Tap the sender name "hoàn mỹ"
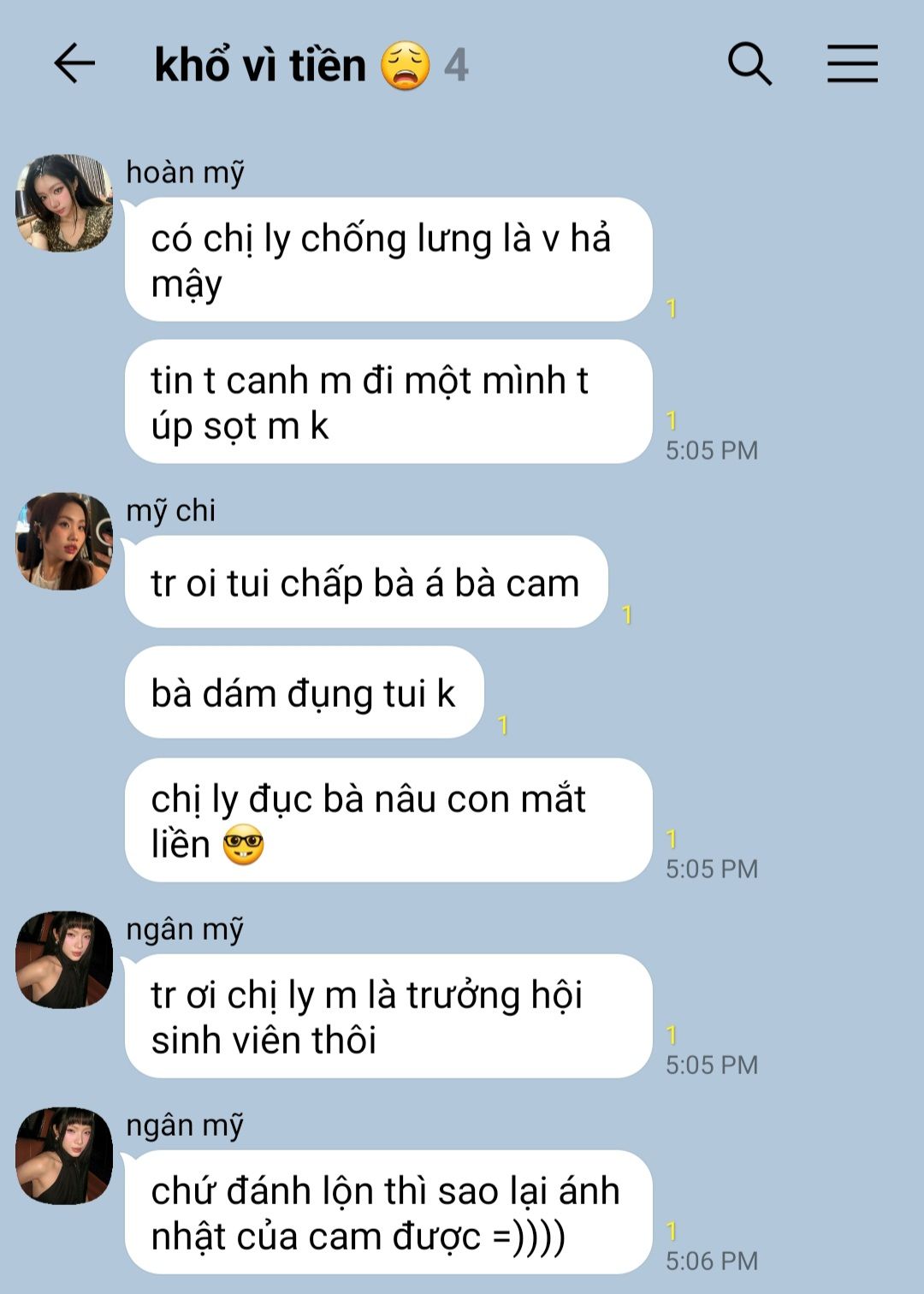Viewport: 924px width, 1294px height. pos(185,173)
